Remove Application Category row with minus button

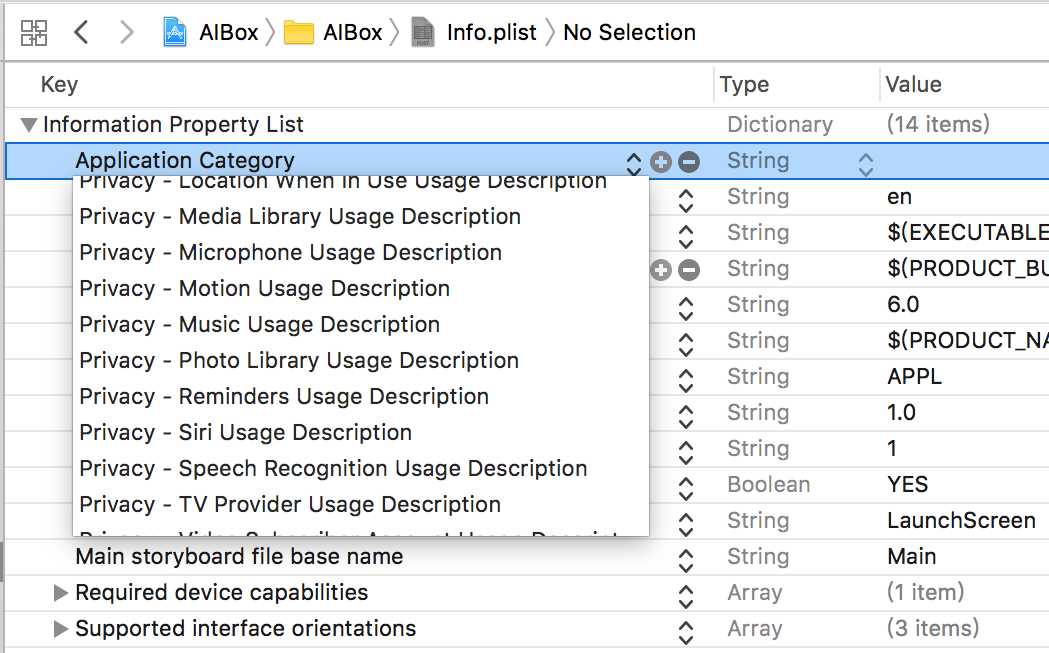pyautogui.click(x=689, y=161)
